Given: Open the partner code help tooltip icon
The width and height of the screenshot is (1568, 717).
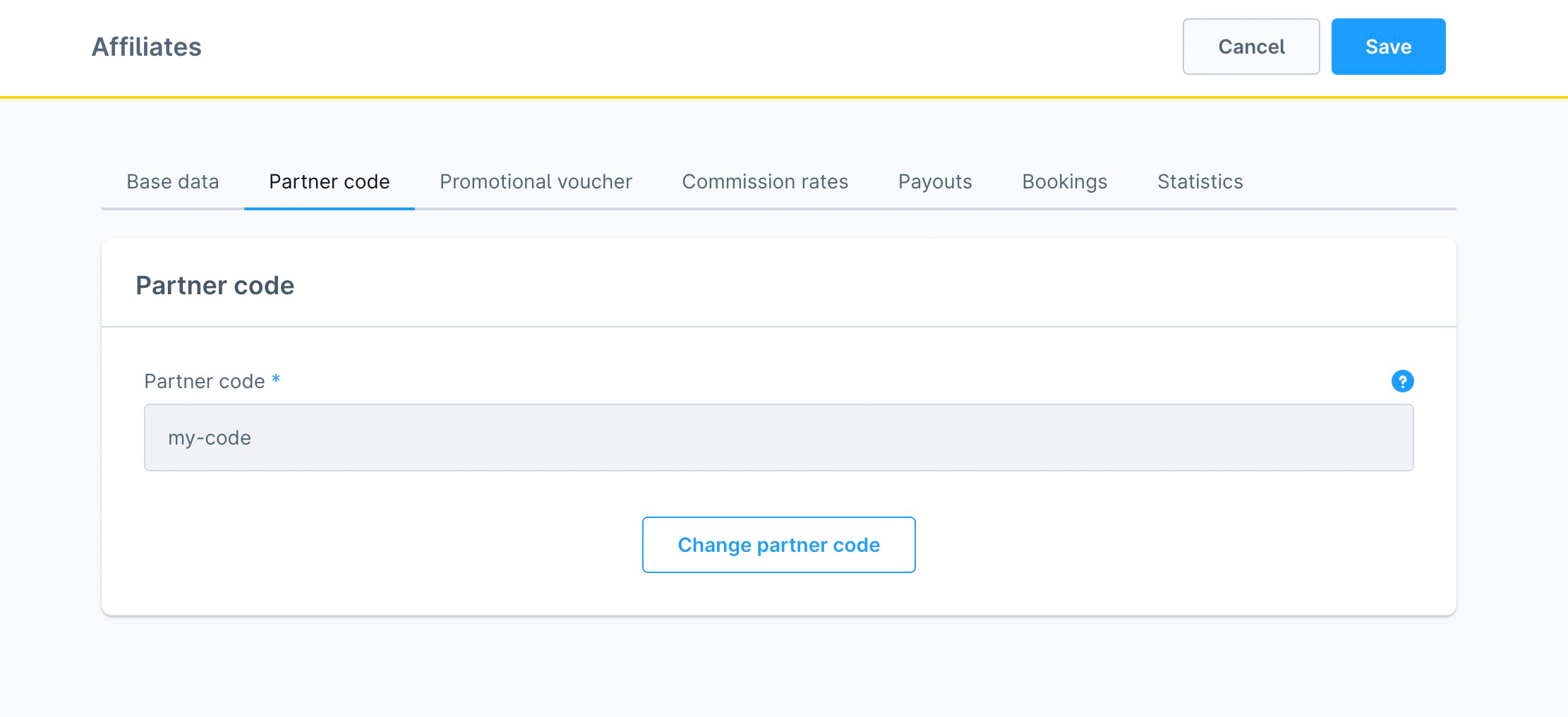Looking at the screenshot, I should point(1402,381).
